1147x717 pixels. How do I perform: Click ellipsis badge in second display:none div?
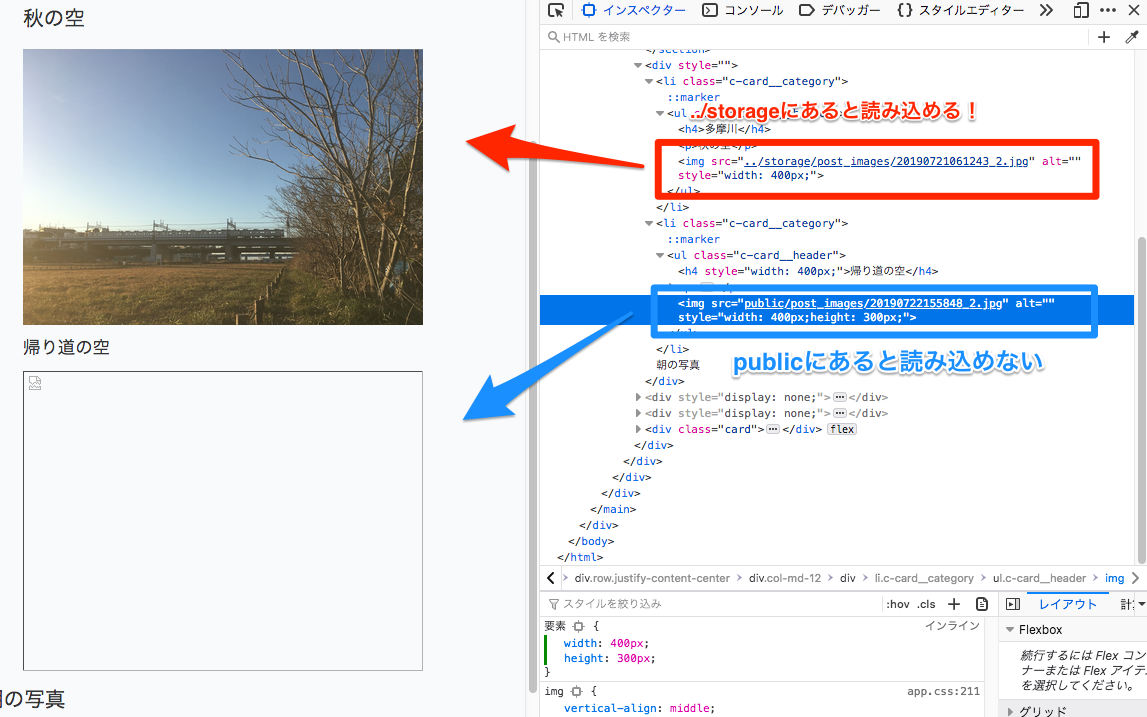(x=840, y=413)
